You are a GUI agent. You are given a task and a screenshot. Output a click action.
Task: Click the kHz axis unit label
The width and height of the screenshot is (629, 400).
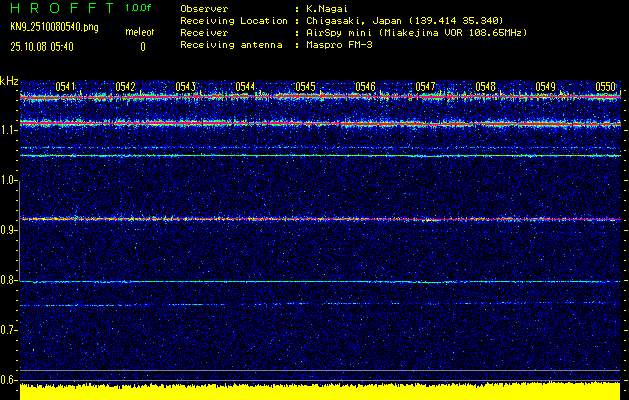coord(10,80)
